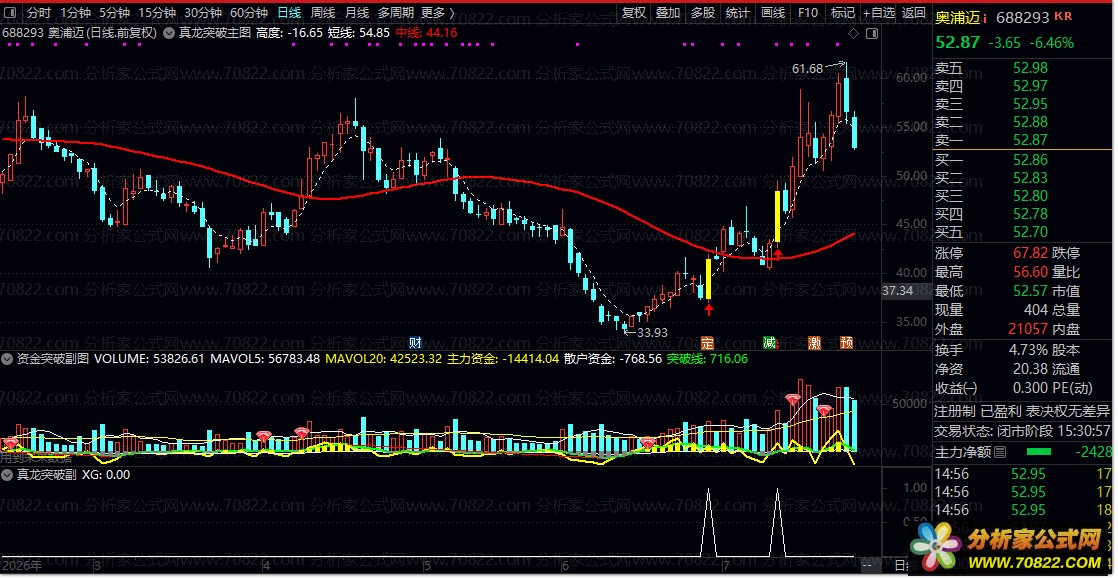Click the 33.93 low price label

click(652, 332)
